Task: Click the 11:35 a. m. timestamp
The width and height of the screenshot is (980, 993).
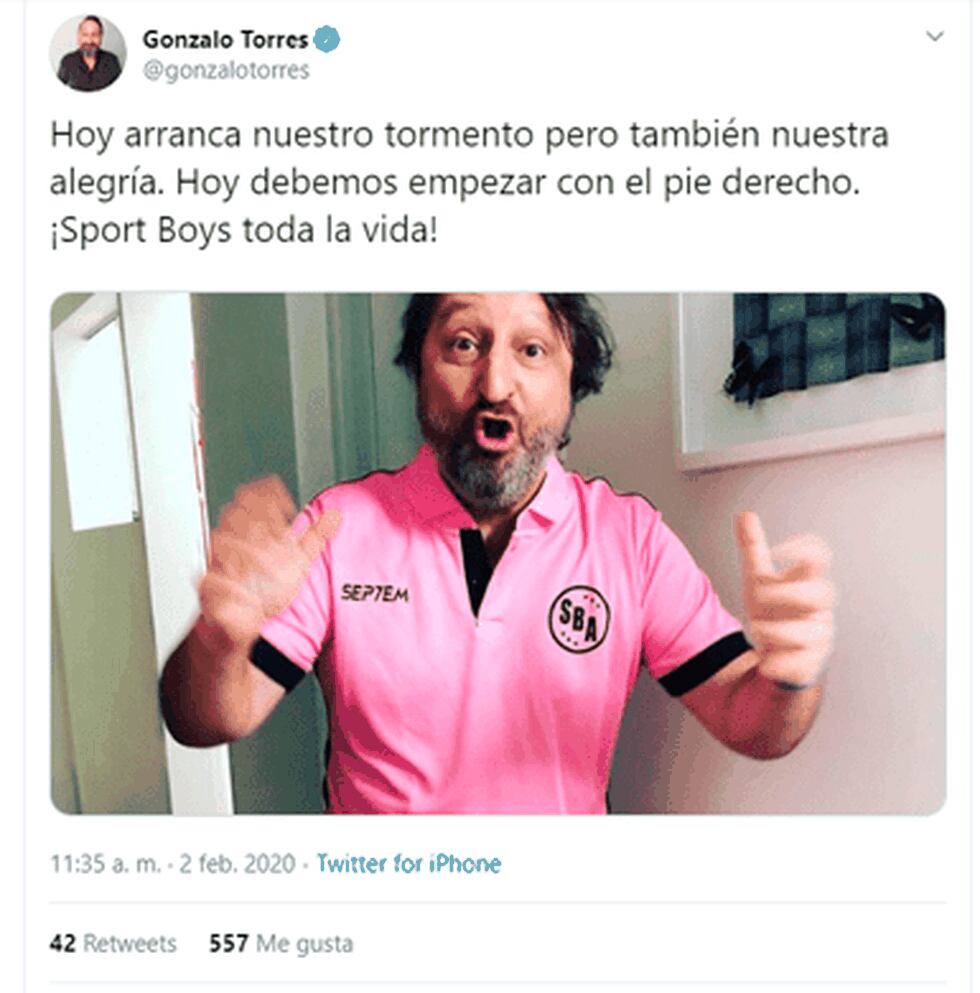Action: (105, 863)
